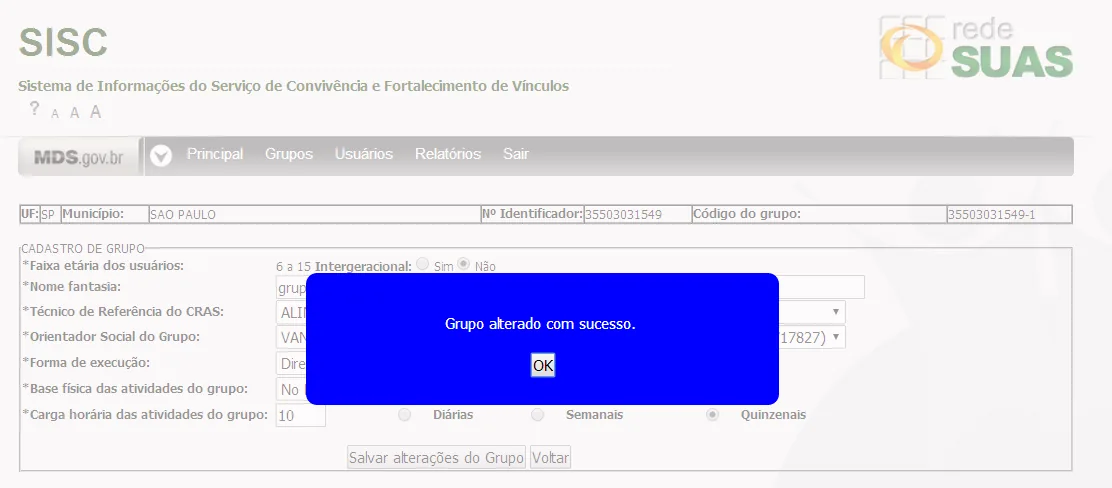The width and height of the screenshot is (1112, 488).
Task: Click the Nome fantasia text field
Action: tap(570, 287)
